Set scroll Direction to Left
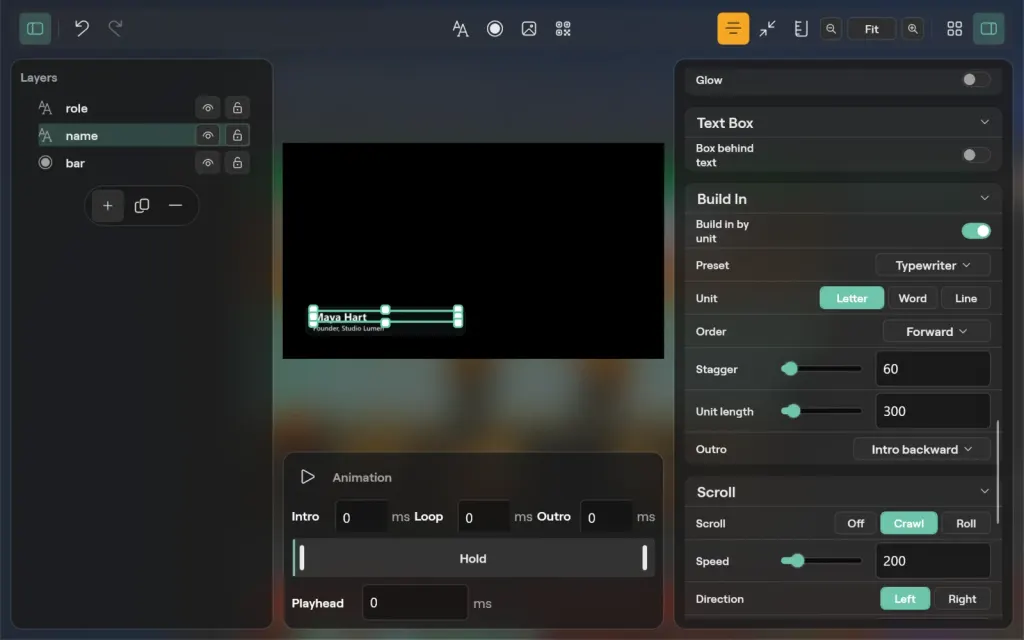1024x640 pixels. tap(904, 599)
